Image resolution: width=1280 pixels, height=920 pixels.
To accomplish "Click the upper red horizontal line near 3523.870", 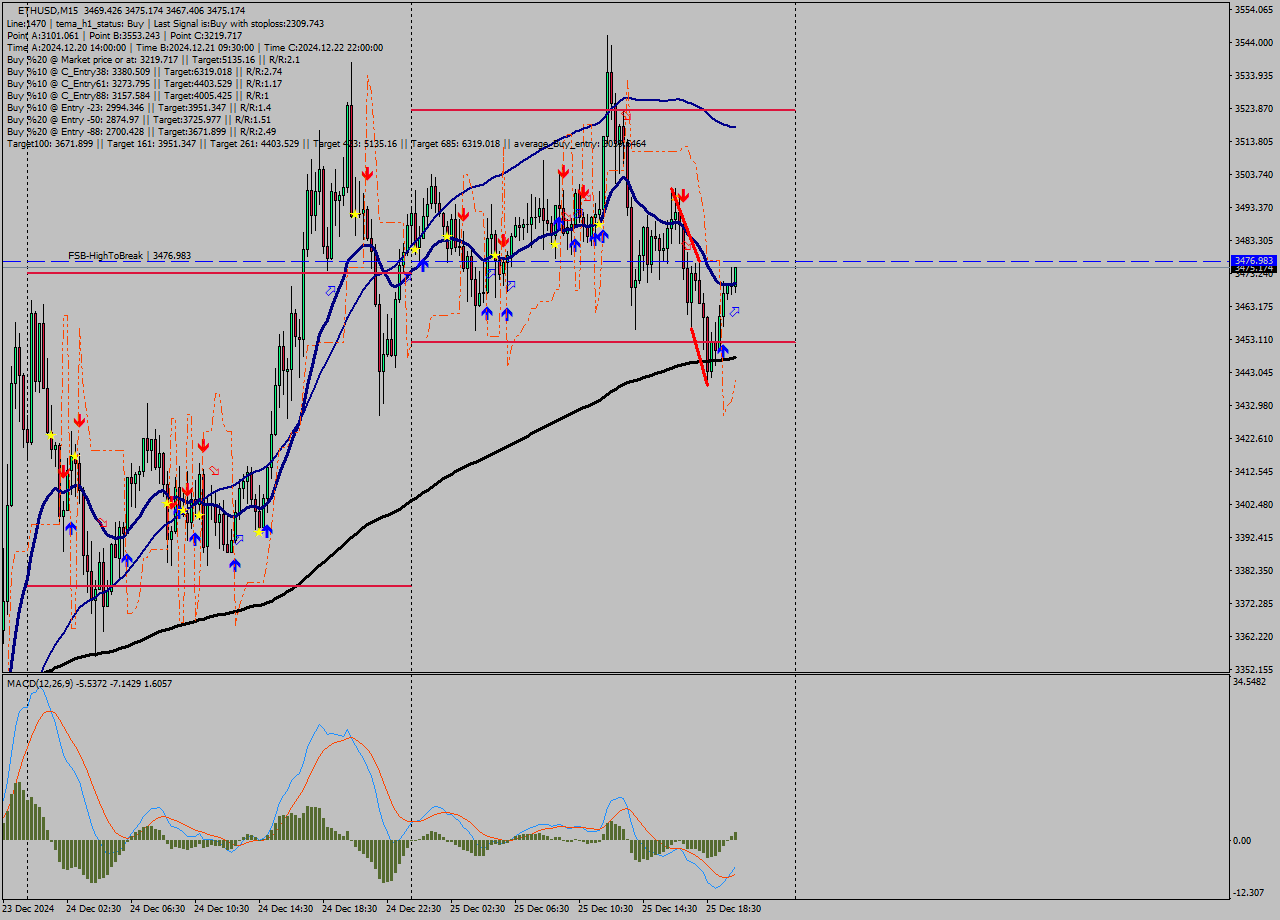I will tap(700, 110).
